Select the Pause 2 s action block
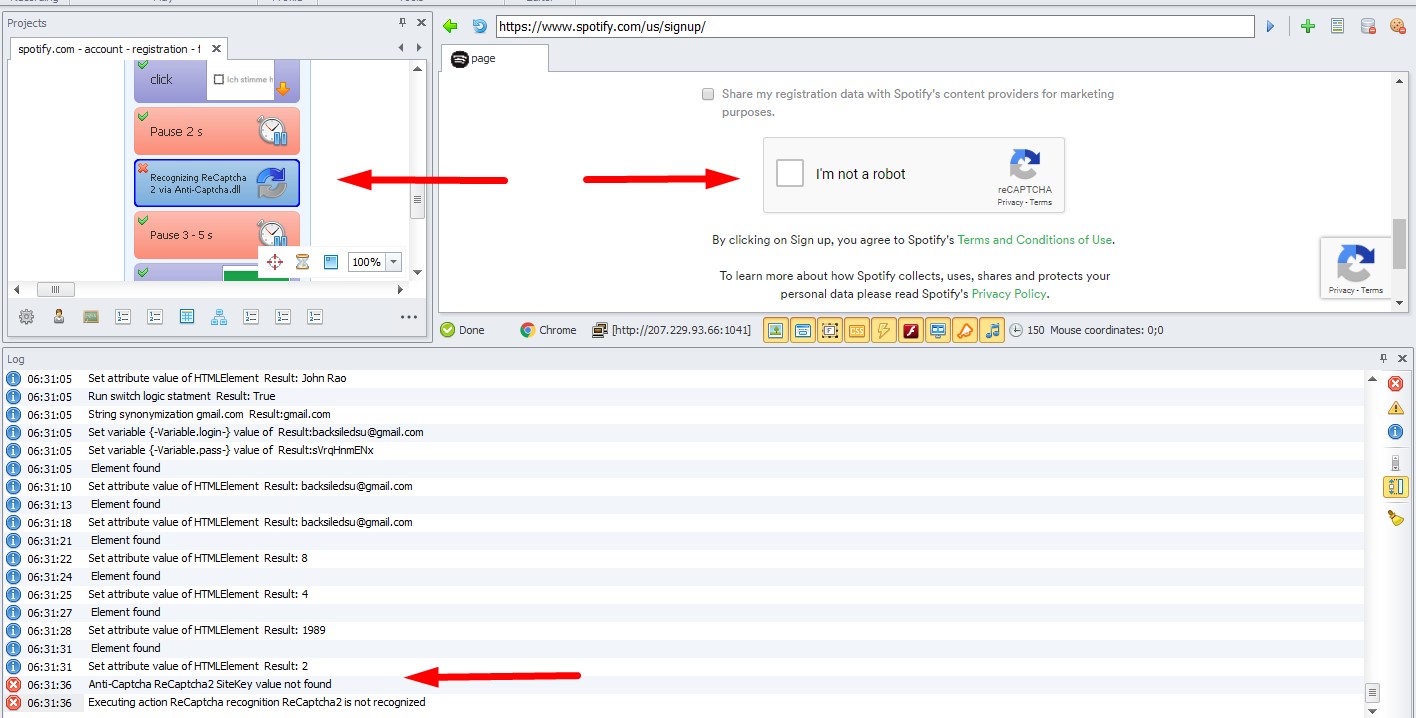 coord(217,131)
